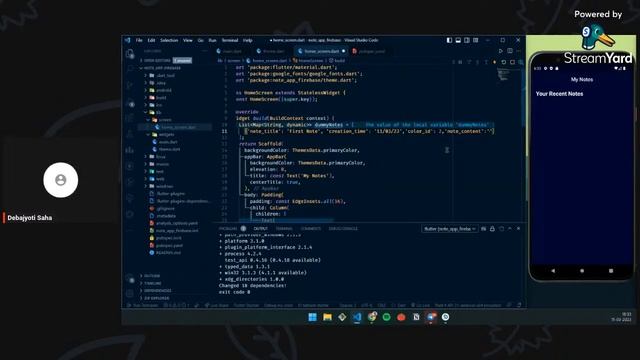The image size is (640, 360).
Task: Tap the emulator Recents navigation button
Action: [611, 271]
